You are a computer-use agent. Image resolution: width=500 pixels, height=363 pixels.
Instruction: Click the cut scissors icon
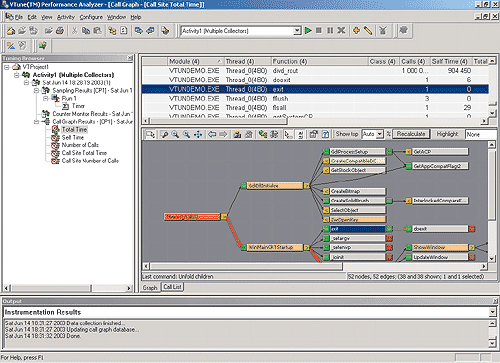pos(75,31)
